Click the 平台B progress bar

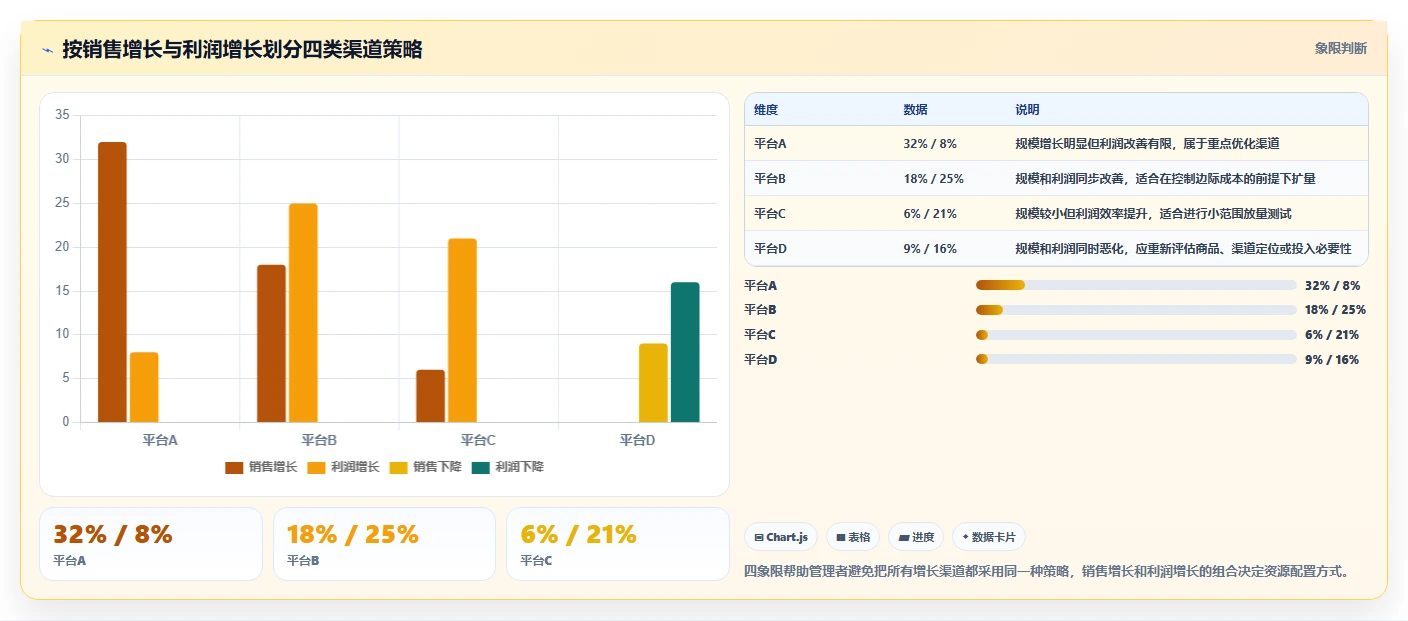(x=1136, y=310)
